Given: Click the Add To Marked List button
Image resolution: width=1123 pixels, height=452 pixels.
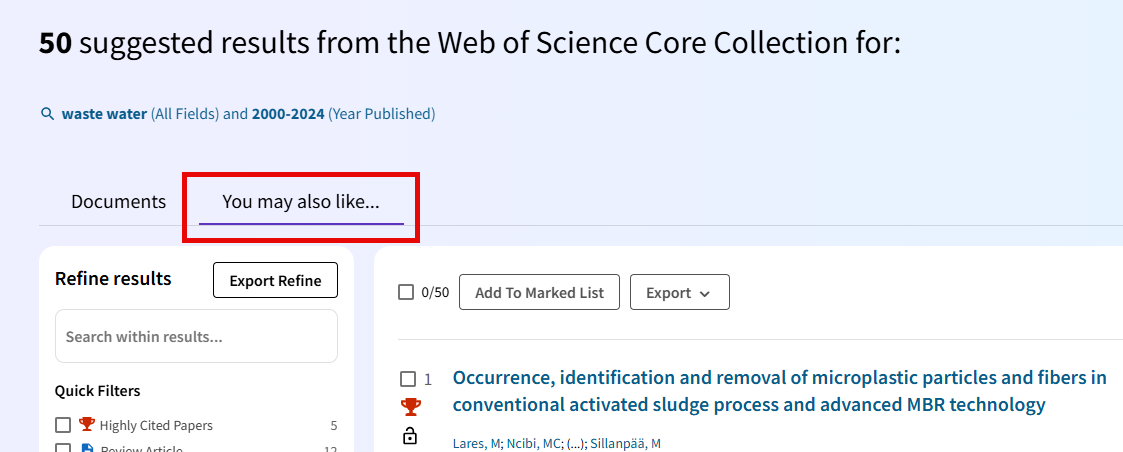Looking at the screenshot, I should click(x=539, y=292).
